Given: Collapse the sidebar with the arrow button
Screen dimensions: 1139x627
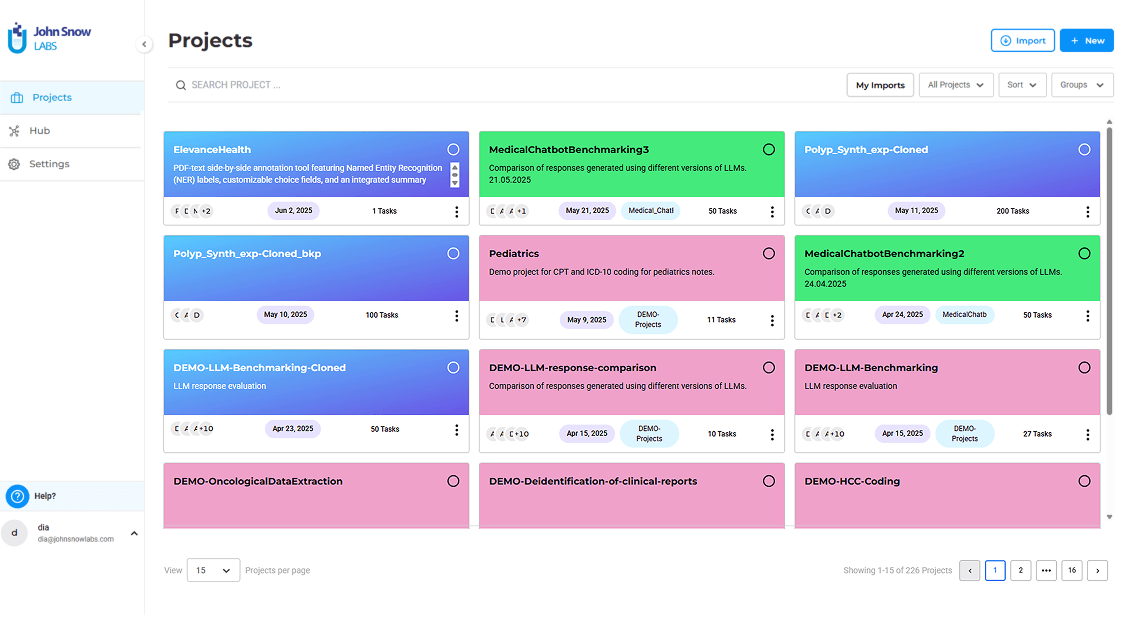Looking at the screenshot, I should click(x=144, y=44).
